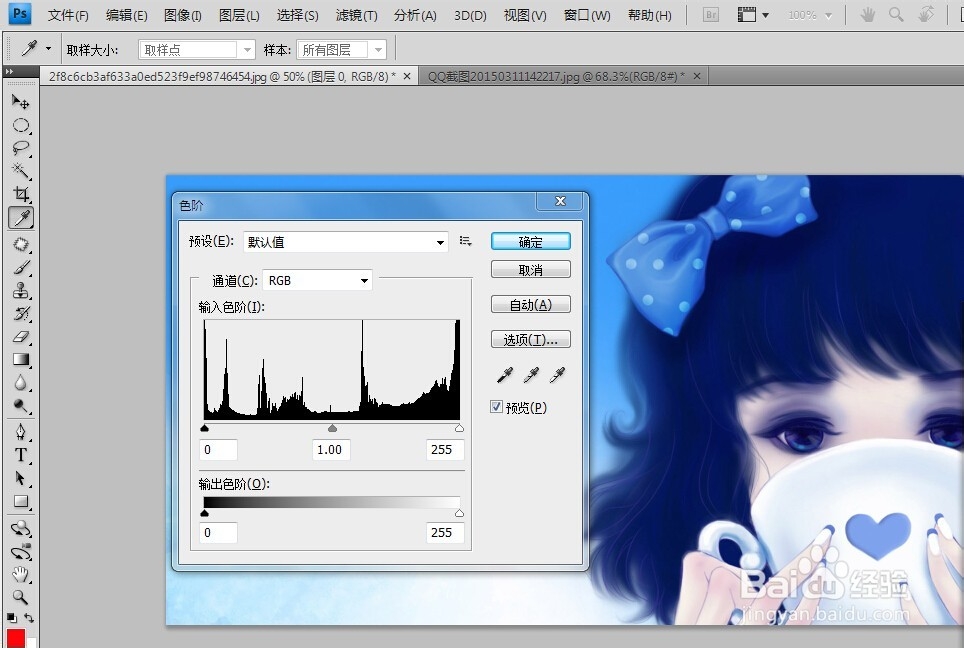Select the Hand tool in toolbox

(x=20, y=575)
